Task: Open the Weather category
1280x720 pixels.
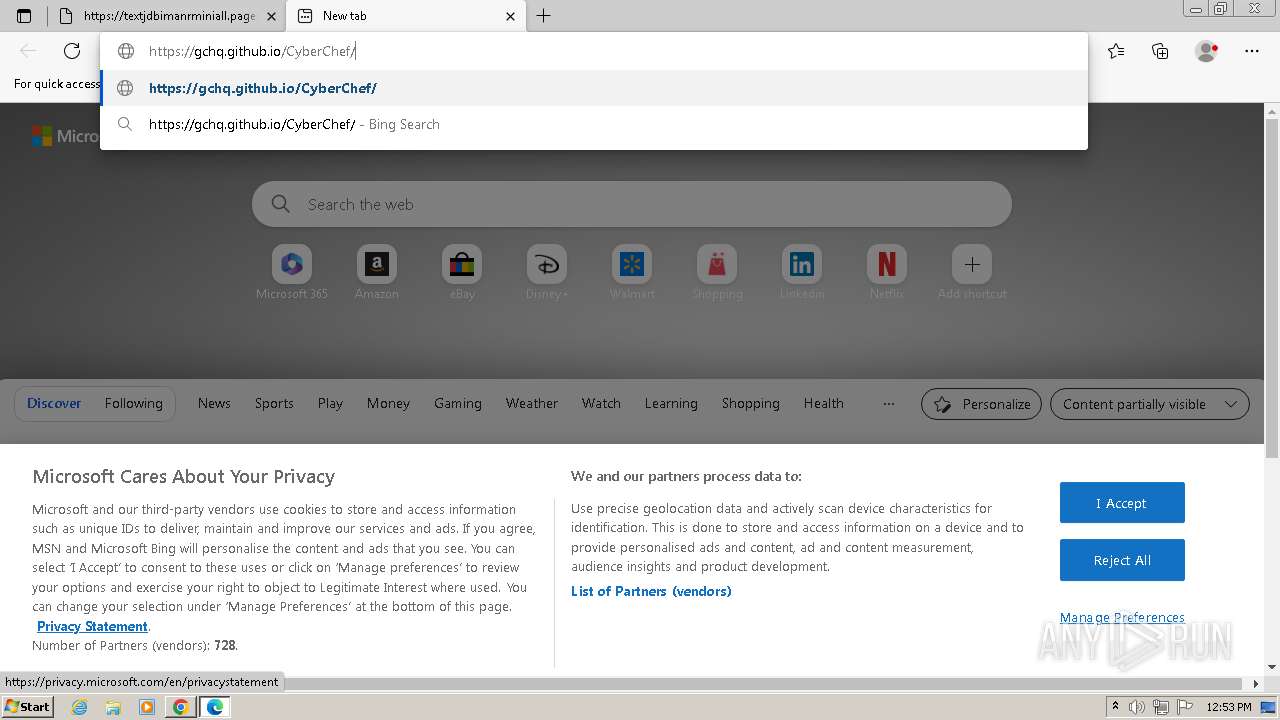Action: 531,404
